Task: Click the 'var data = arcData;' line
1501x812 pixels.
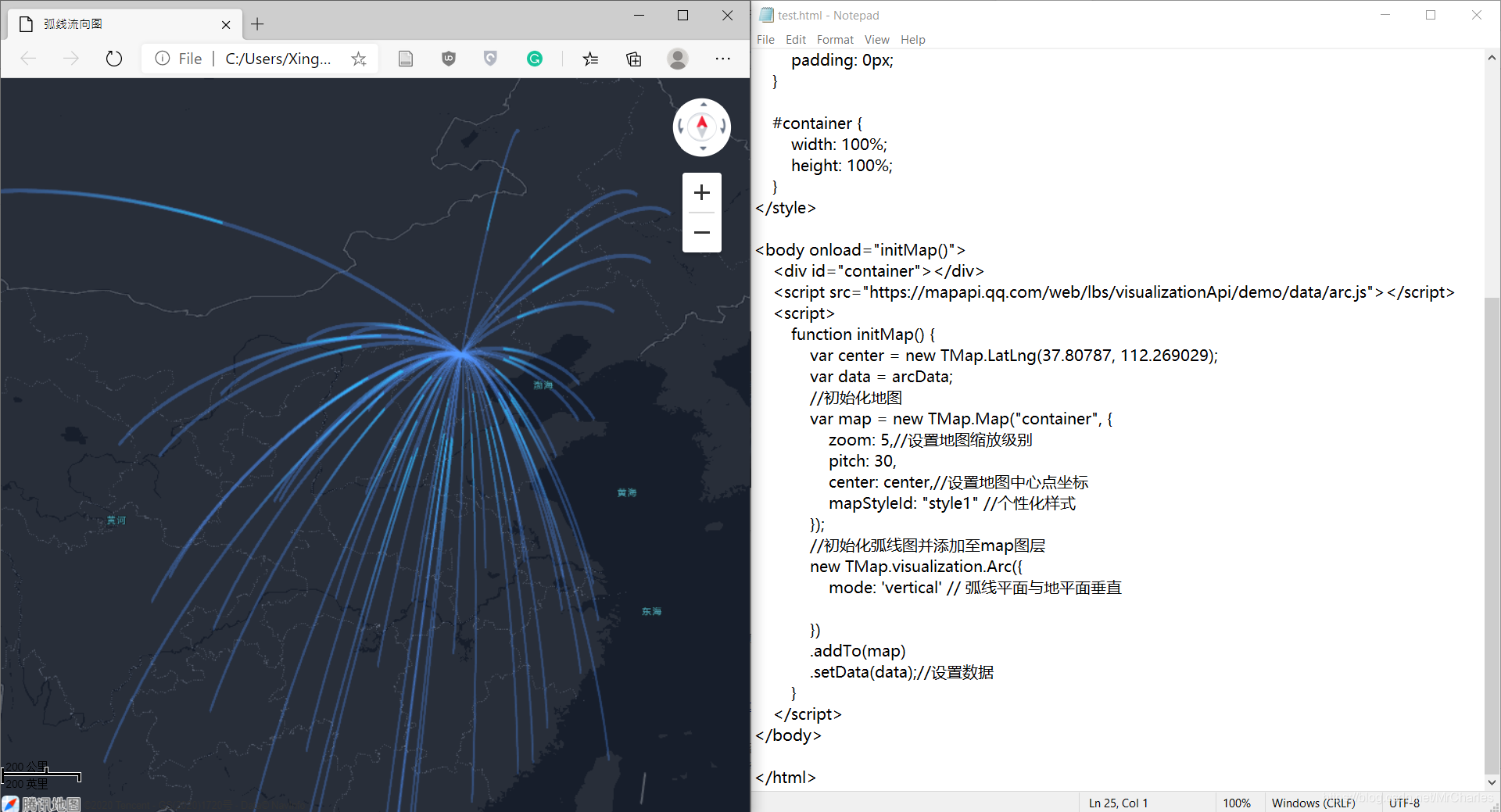Action: tap(881, 377)
